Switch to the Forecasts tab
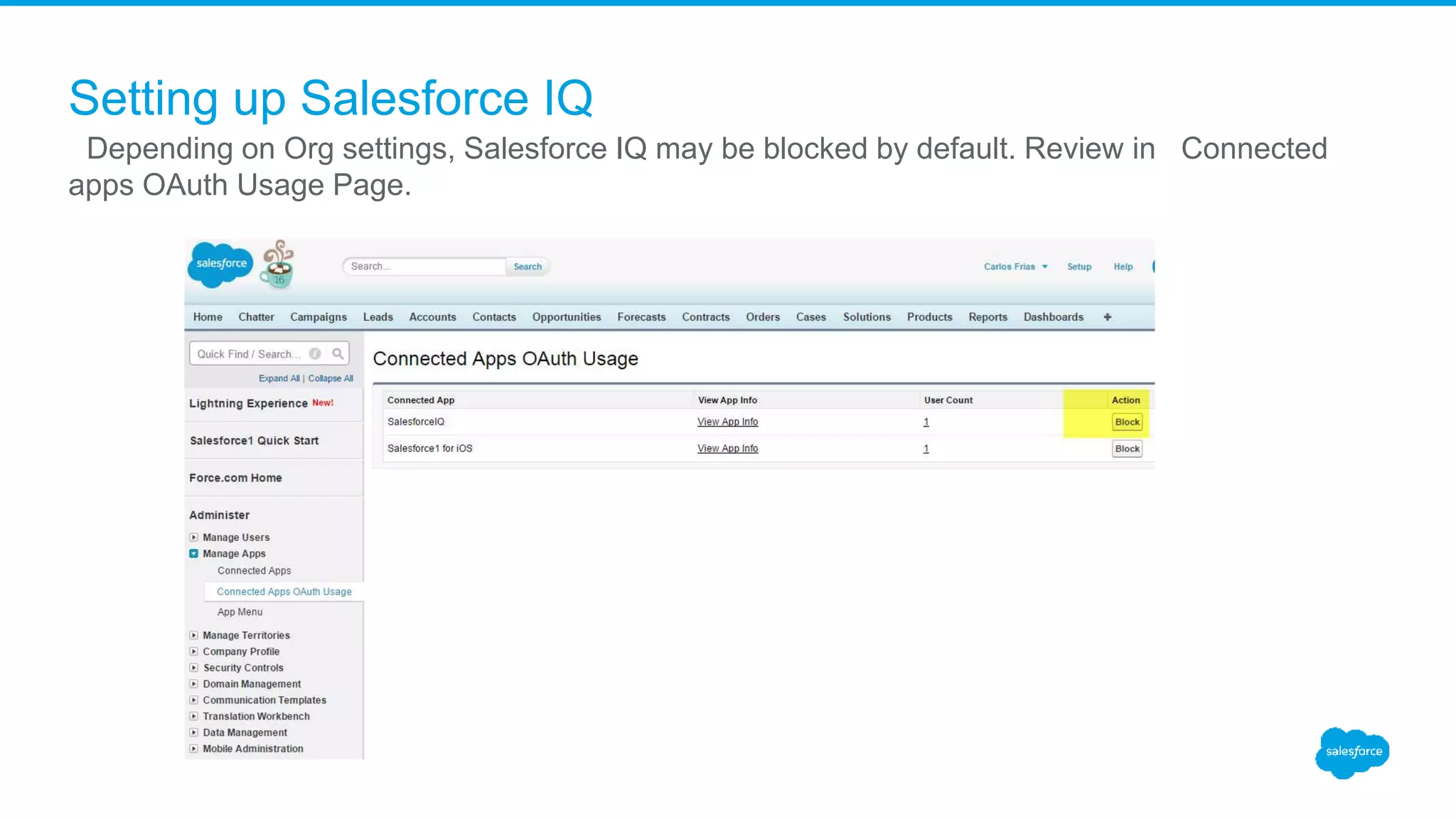This screenshot has height=819, width=1456. 641,317
